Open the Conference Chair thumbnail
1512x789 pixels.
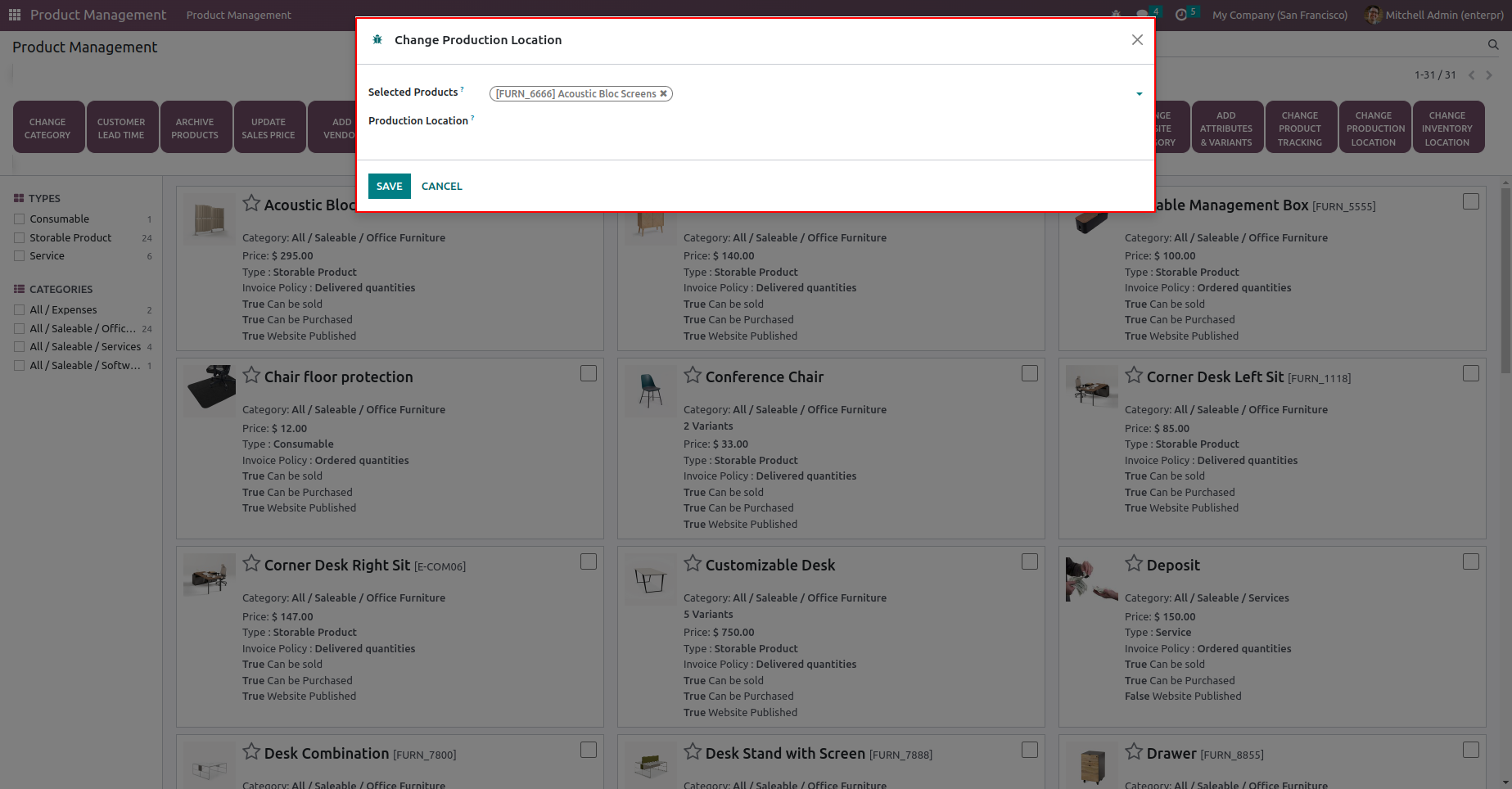(x=651, y=391)
